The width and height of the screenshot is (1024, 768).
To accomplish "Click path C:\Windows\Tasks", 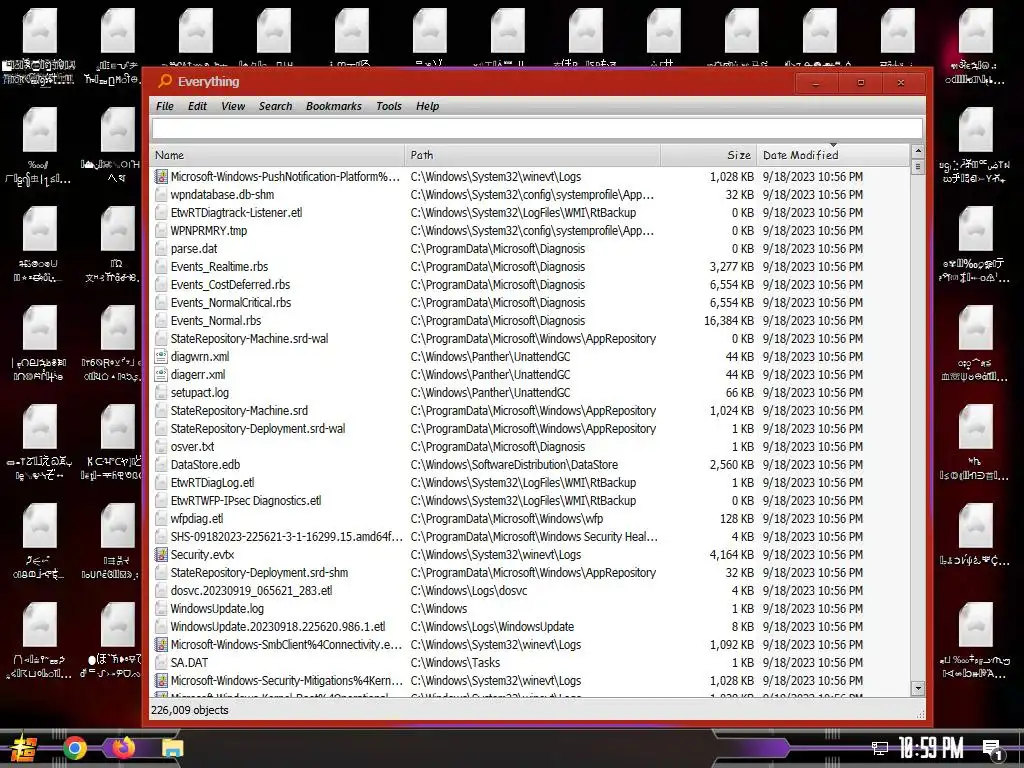I will click(456, 662).
